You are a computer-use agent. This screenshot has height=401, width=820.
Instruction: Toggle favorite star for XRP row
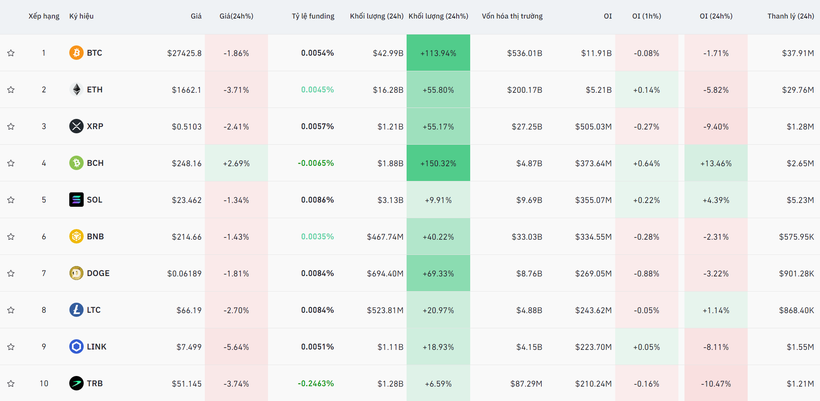click(x=11, y=126)
